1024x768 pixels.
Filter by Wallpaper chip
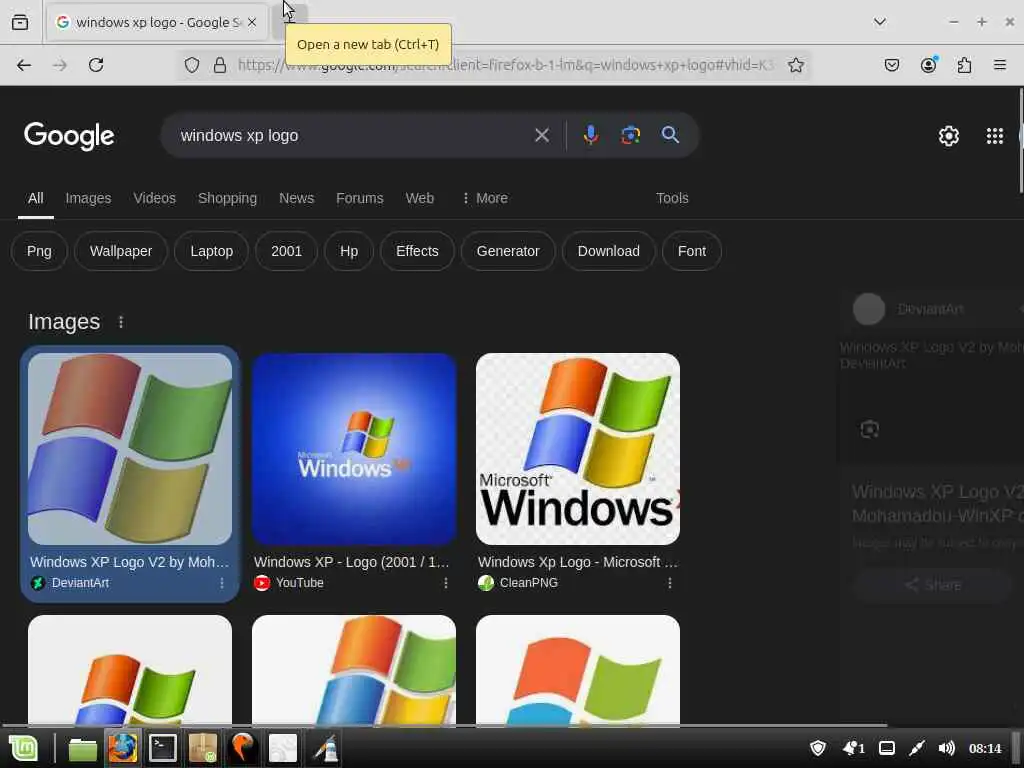[x=121, y=251]
